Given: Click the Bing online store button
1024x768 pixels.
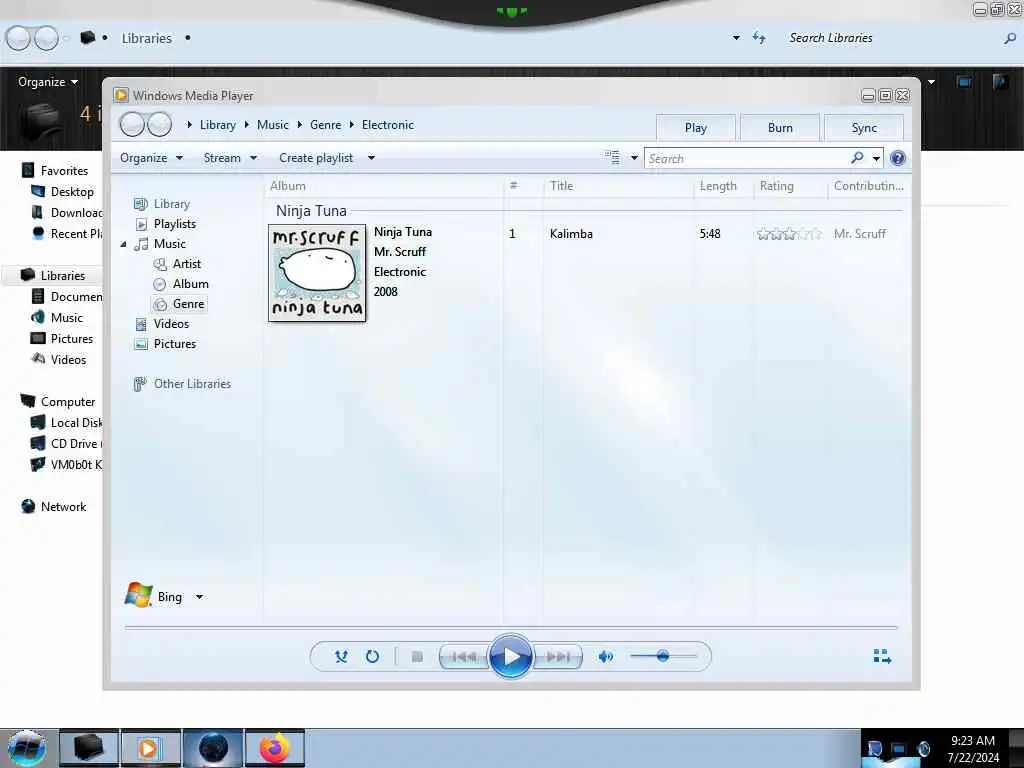Looking at the screenshot, I should pyautogui.click(x=154, y=596).
